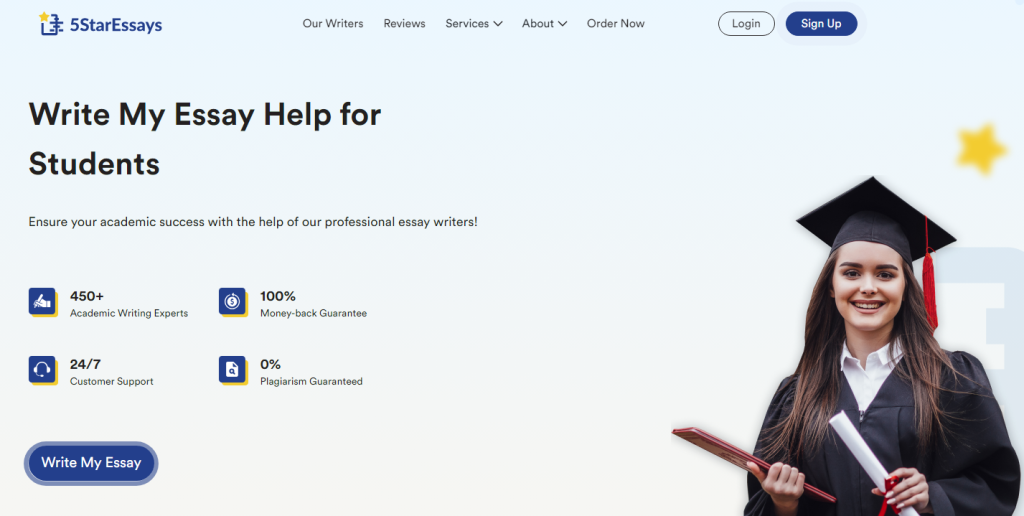This screenshot has height=516, width=1024.
Task: Click the Login button
Action: (746, 24)
